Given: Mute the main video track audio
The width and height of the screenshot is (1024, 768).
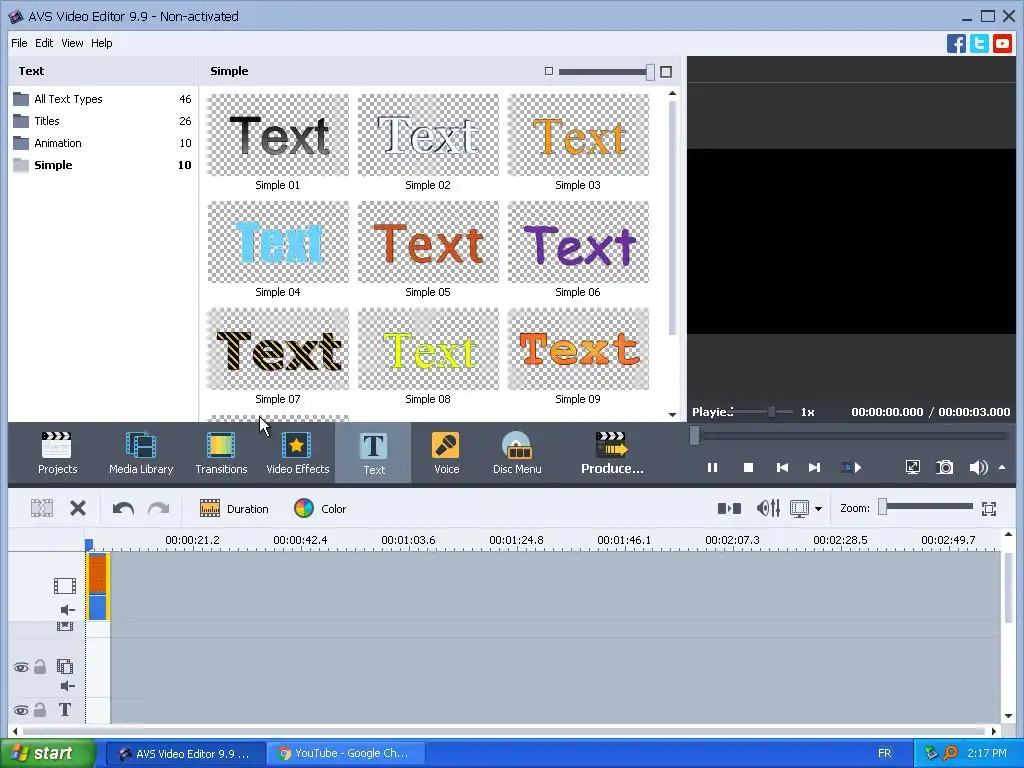Looking at the screenshot, I should (x=67, y=610).
